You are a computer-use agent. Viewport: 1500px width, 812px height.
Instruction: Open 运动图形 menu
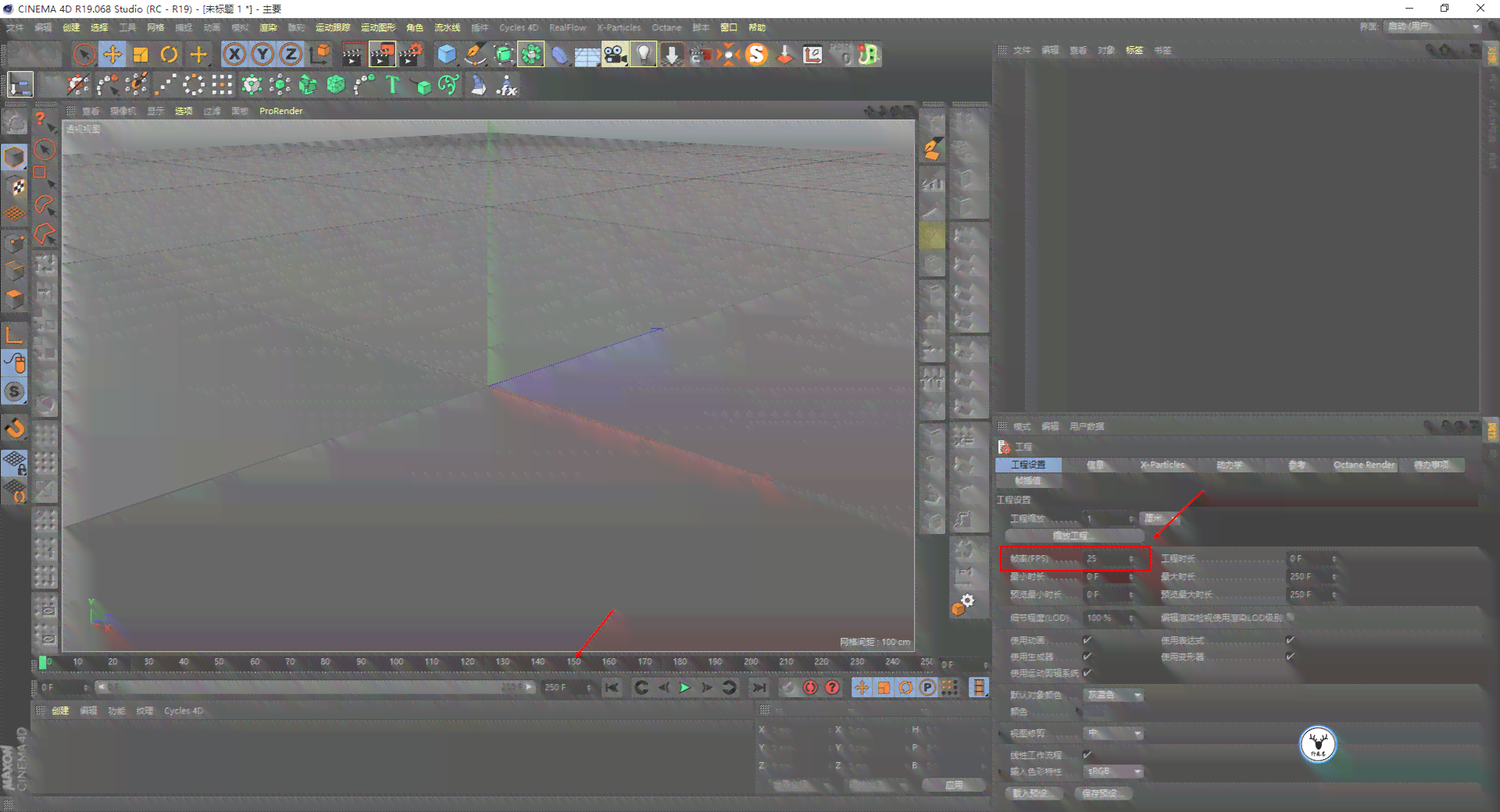click(378, 27)
